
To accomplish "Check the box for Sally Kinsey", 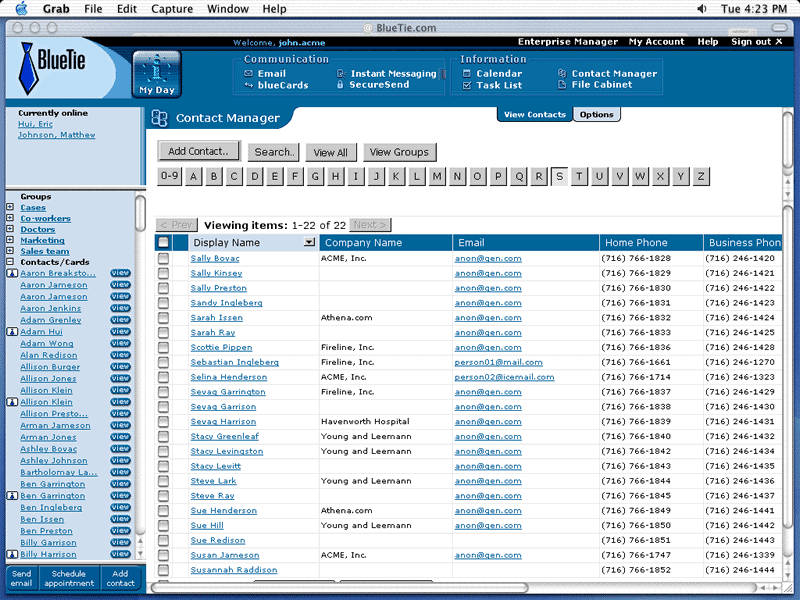I will coord(163,273).
